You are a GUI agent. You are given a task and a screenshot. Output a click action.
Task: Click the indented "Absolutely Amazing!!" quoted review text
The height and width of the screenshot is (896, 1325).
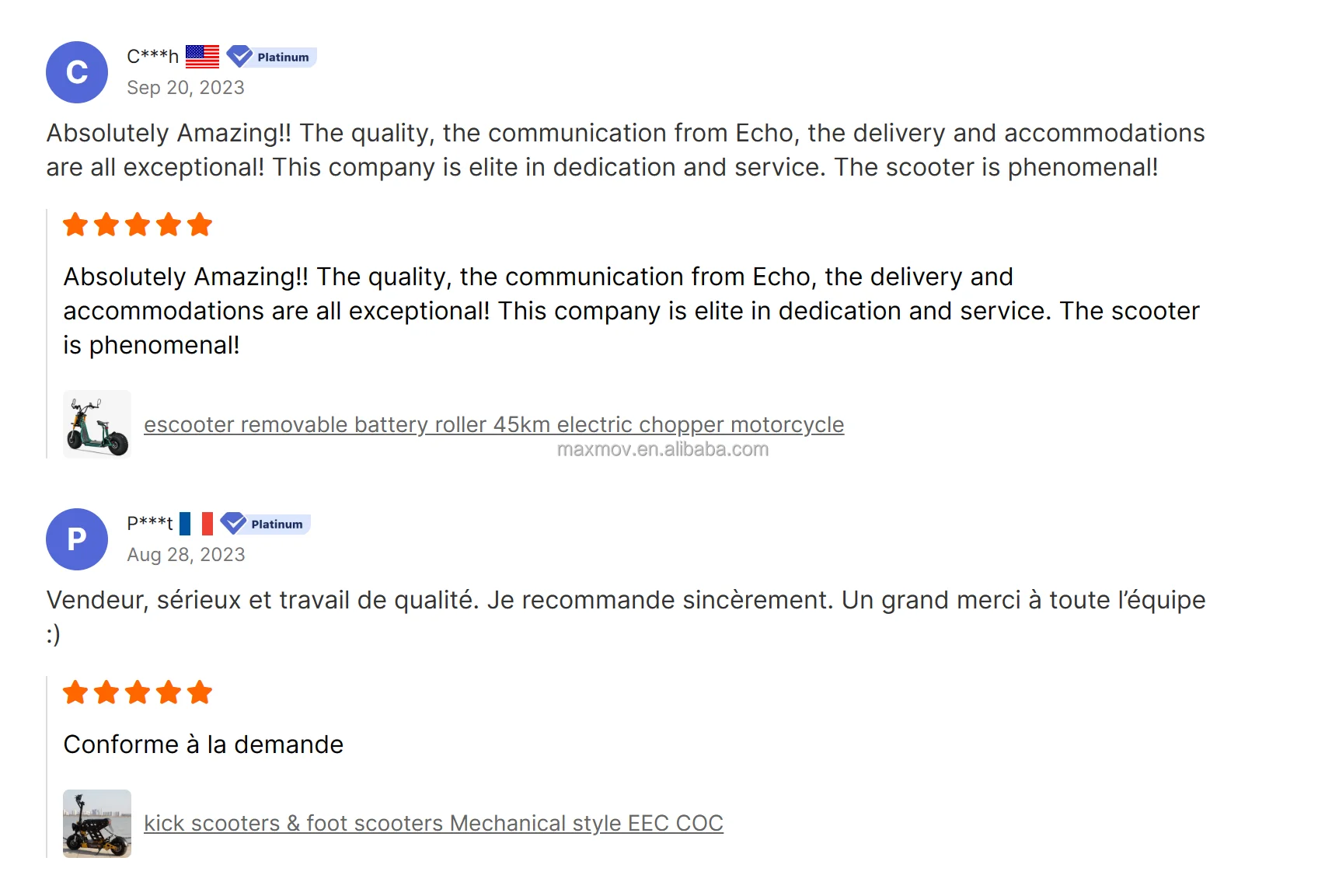click(631, 311)
